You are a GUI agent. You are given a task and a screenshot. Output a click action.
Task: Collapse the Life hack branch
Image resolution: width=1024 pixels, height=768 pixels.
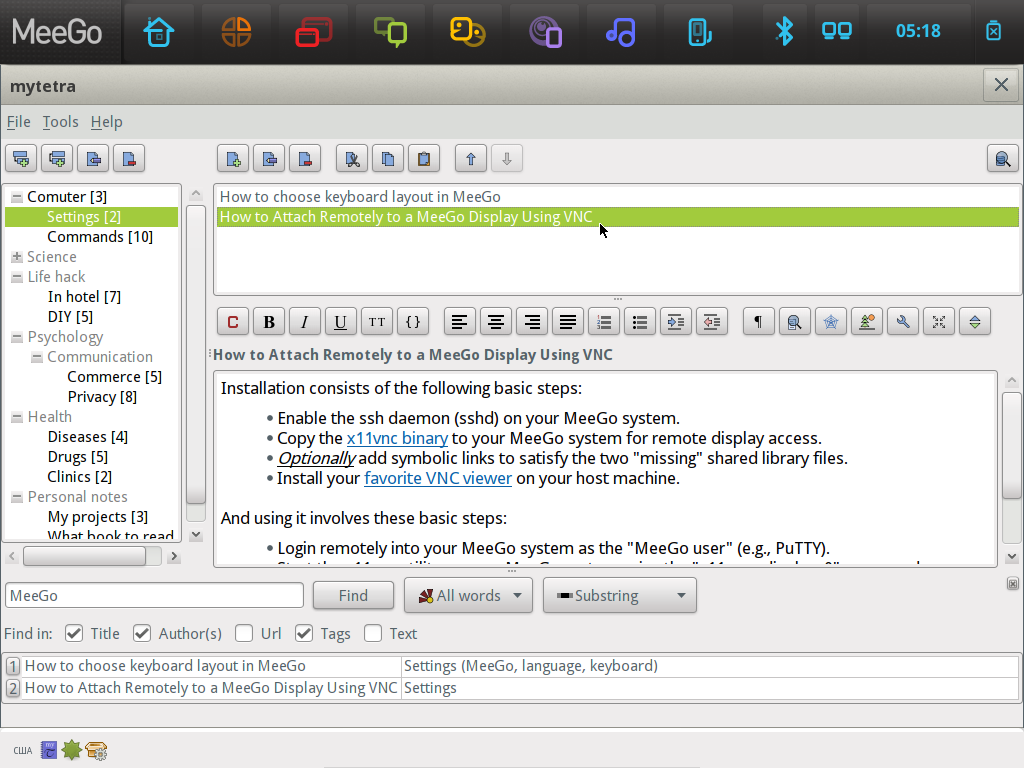pyautogui.click(x=17, y=277)
